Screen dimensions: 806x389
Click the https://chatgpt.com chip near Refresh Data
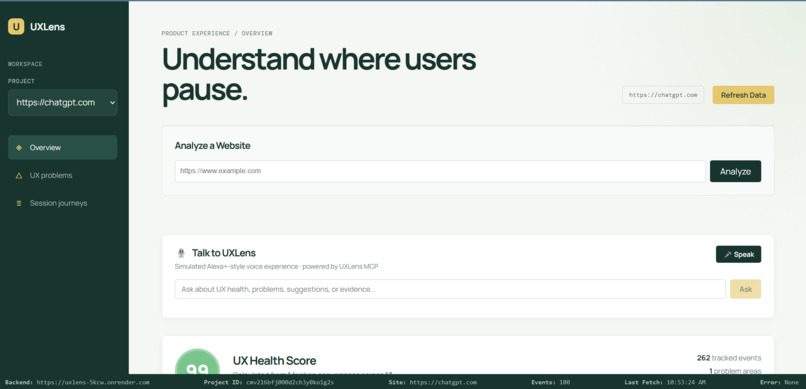(x=663, y=95)
